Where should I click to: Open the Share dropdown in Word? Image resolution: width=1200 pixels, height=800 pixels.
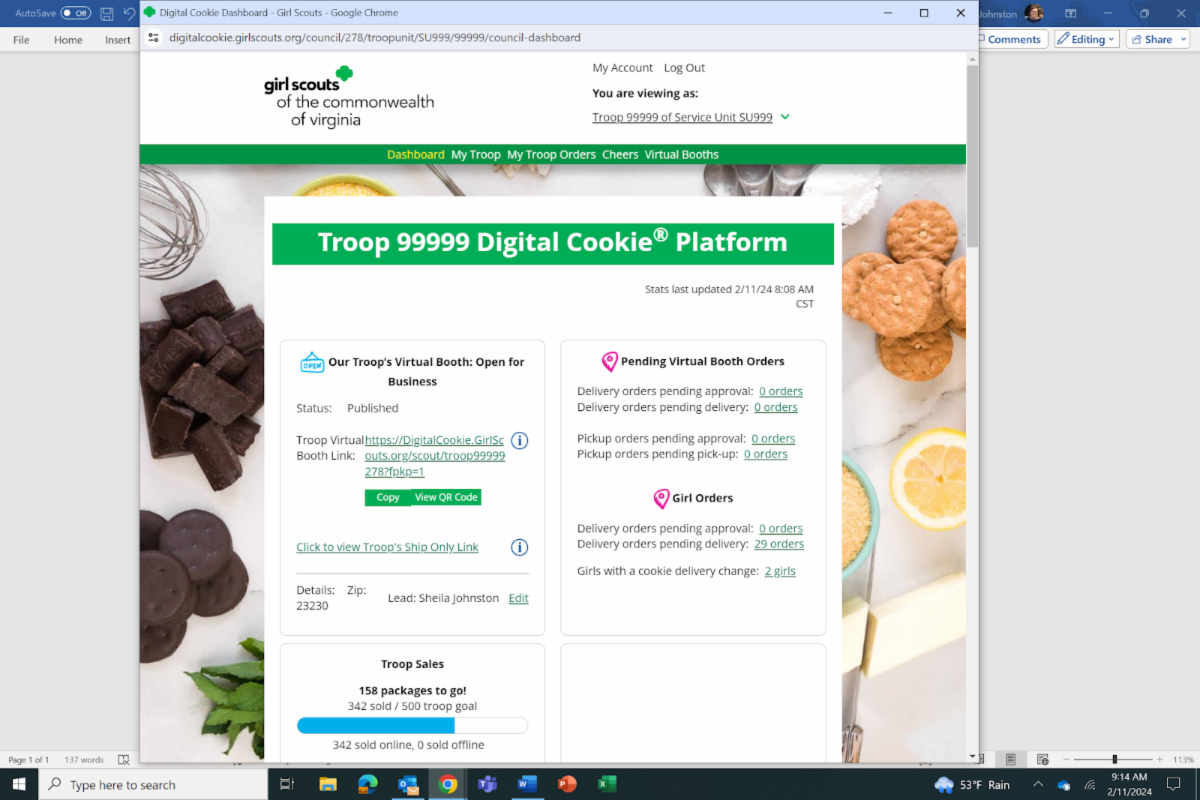pyautogui.click(x=1157, y=39)
